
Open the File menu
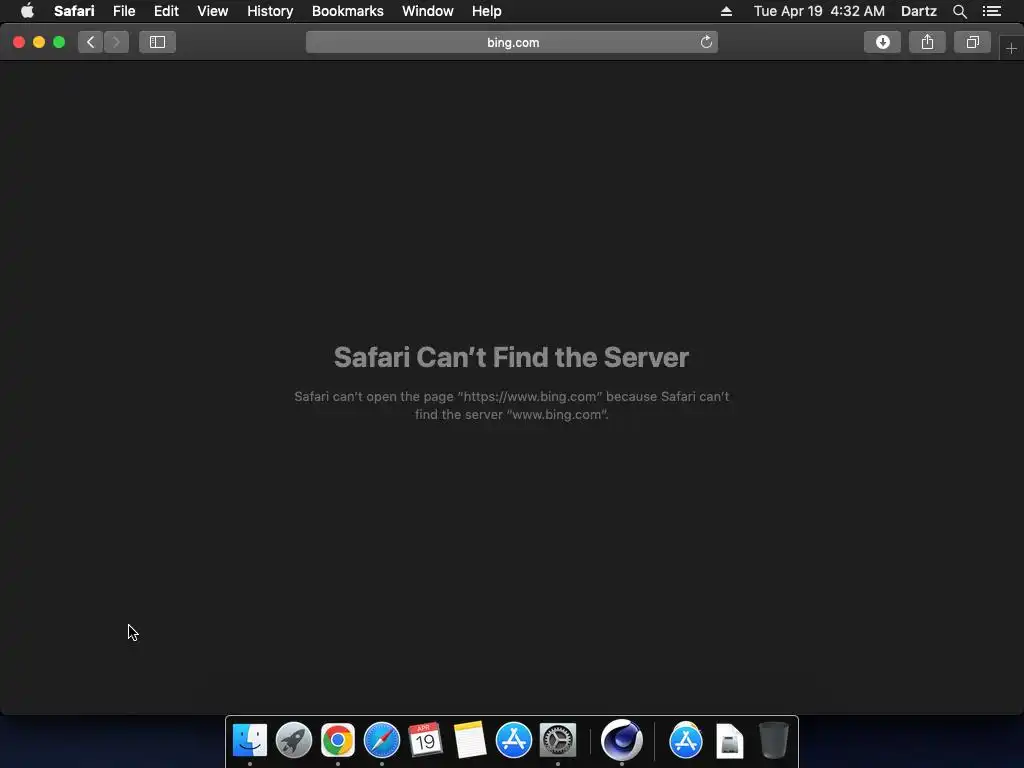[123, 11]
